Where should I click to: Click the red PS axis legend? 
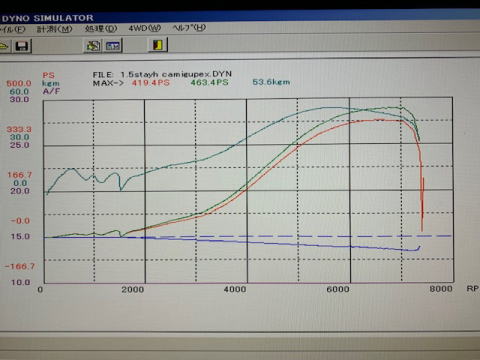pyautogui.click(x=49, y=75)
